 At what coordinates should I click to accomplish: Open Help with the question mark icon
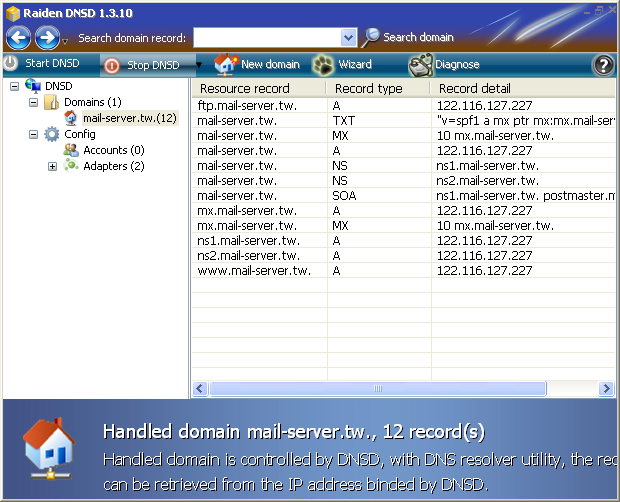pyautogui.click(x=603, y=65)
